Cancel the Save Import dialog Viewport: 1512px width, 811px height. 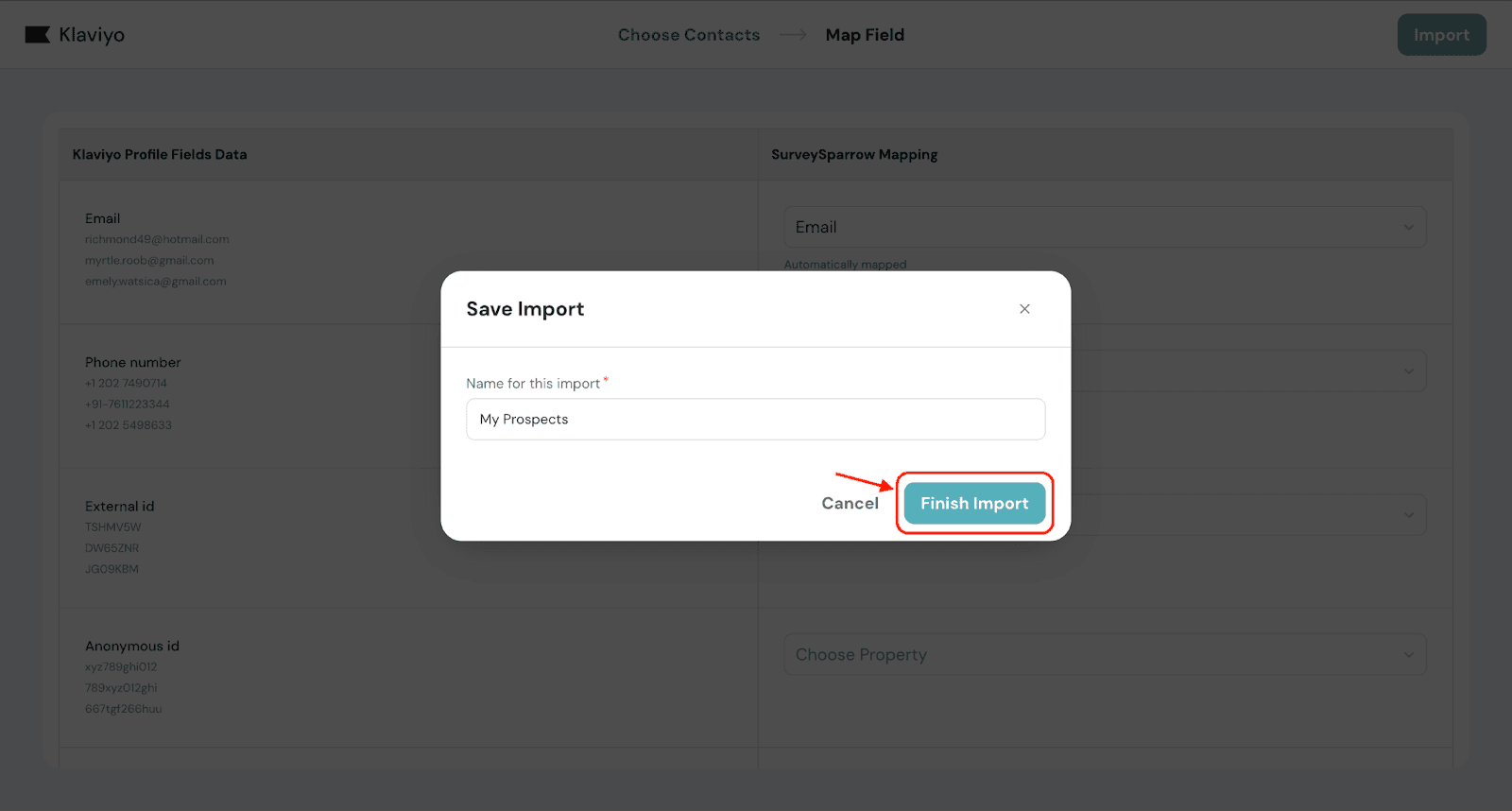point(850,504)
